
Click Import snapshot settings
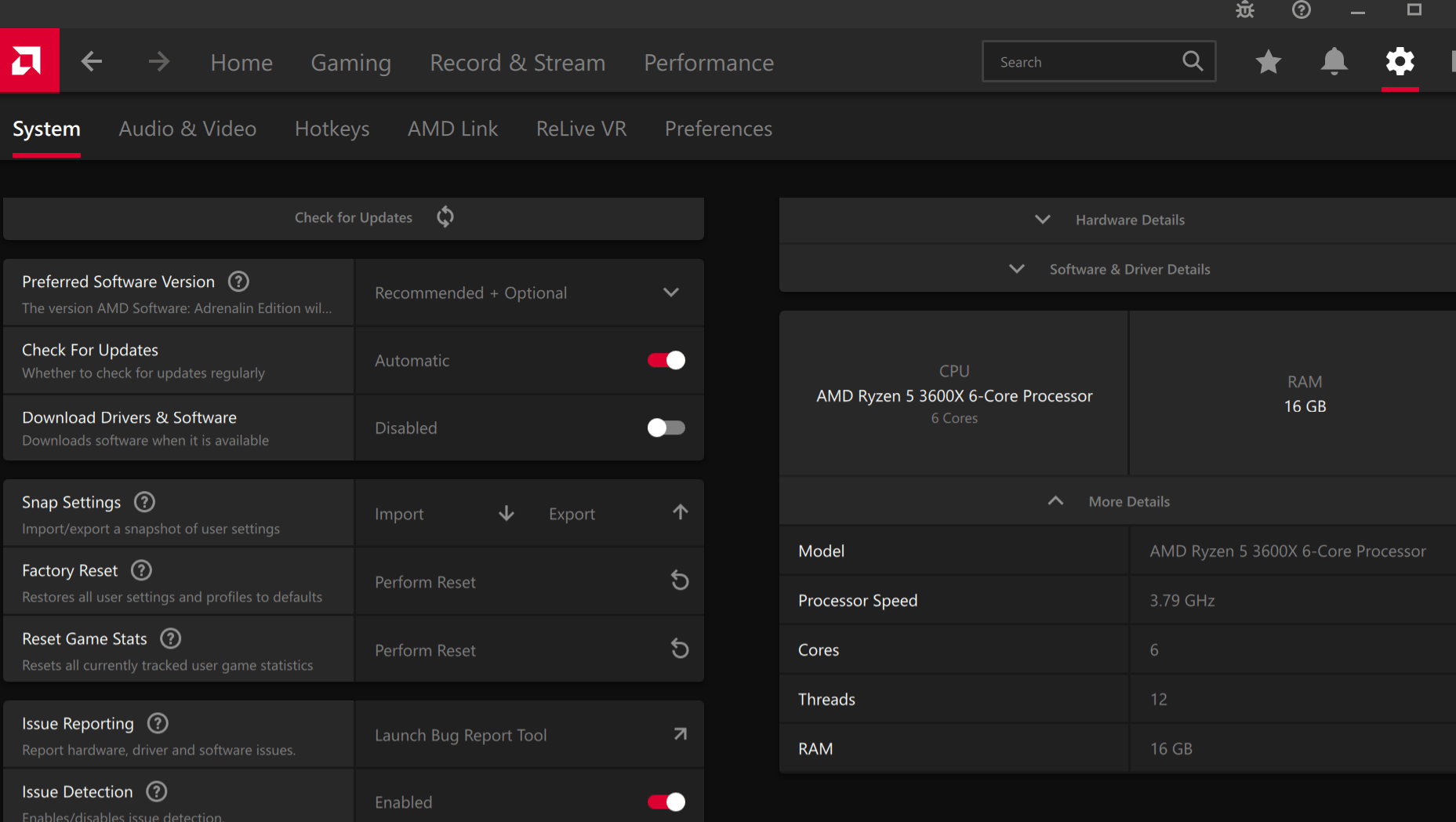click(399, 514)
